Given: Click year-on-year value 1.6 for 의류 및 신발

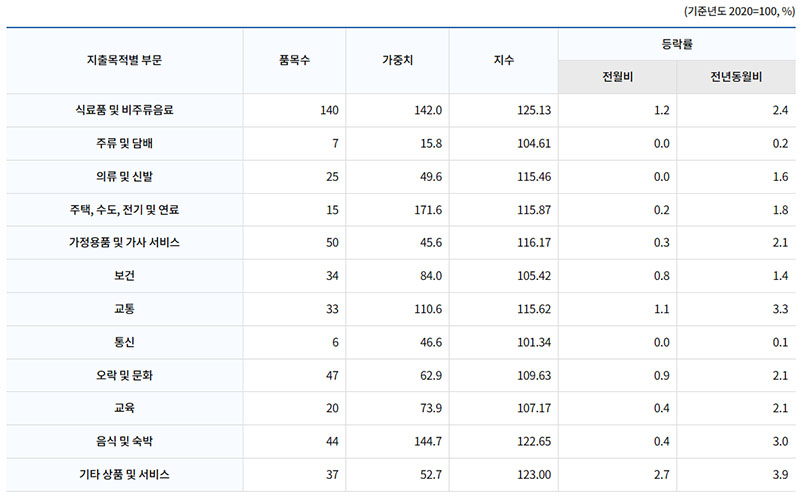Looking at the screenshot, I should (780, 177).
